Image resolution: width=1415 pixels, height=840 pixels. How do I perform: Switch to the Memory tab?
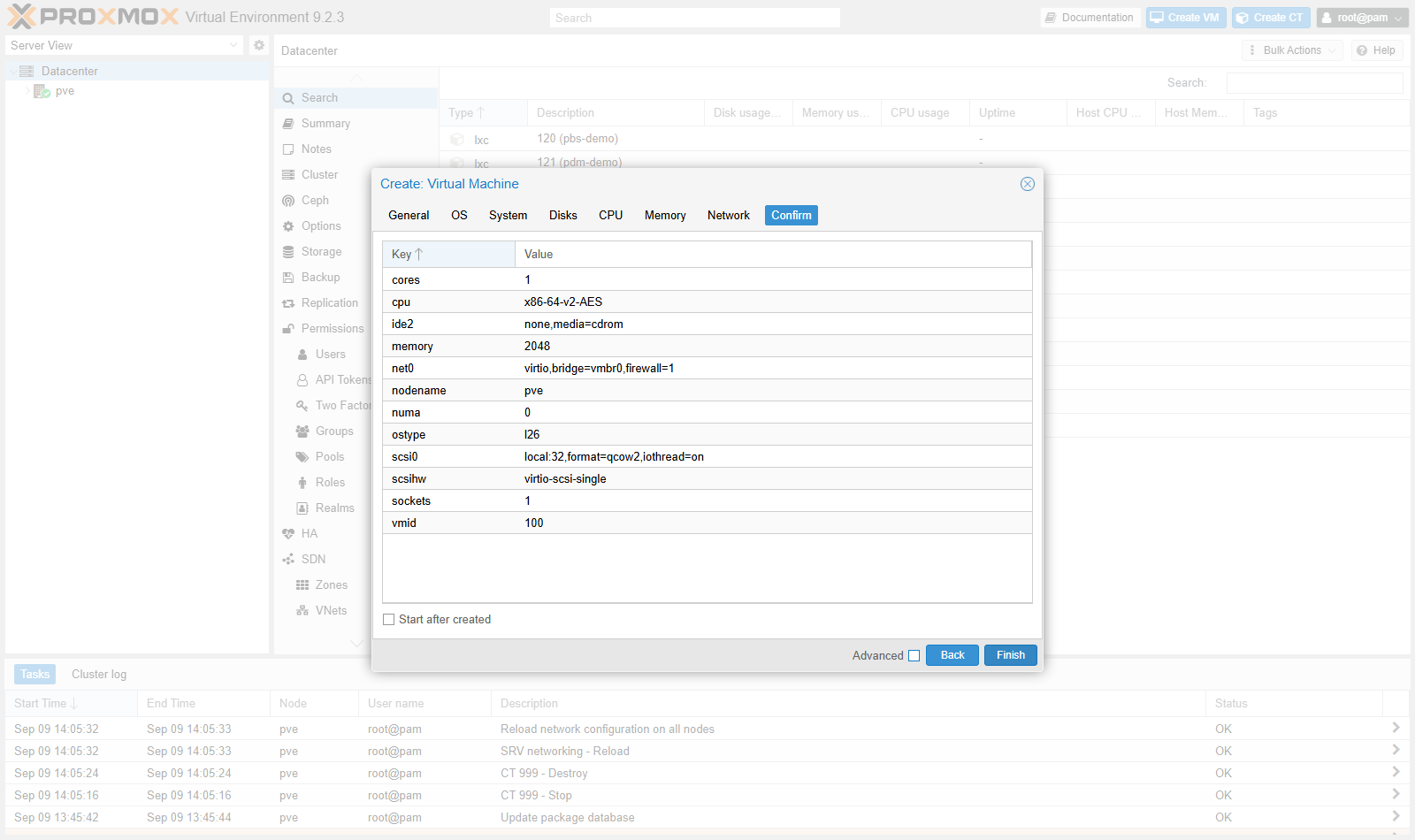point(665,216)
